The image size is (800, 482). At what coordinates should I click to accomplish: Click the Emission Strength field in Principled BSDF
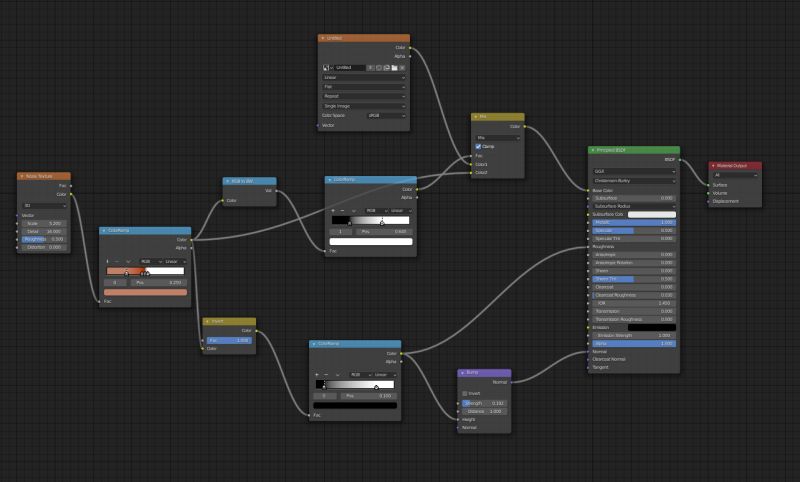(x=634, y=336)
